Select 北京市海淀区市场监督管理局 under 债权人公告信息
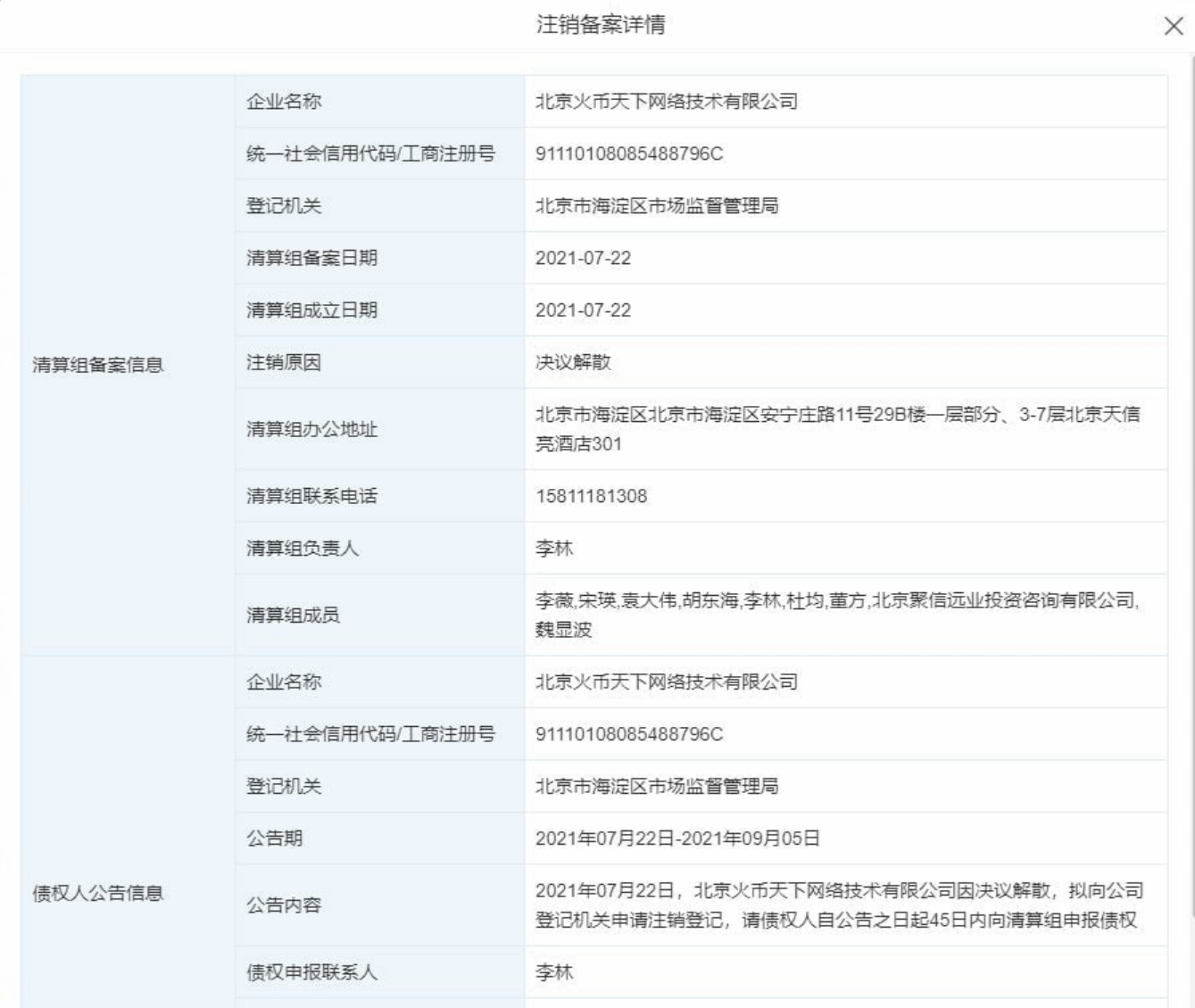The width and height of the screenshot is (1195, 1008). pyautogui.click(x=657, y=786)
